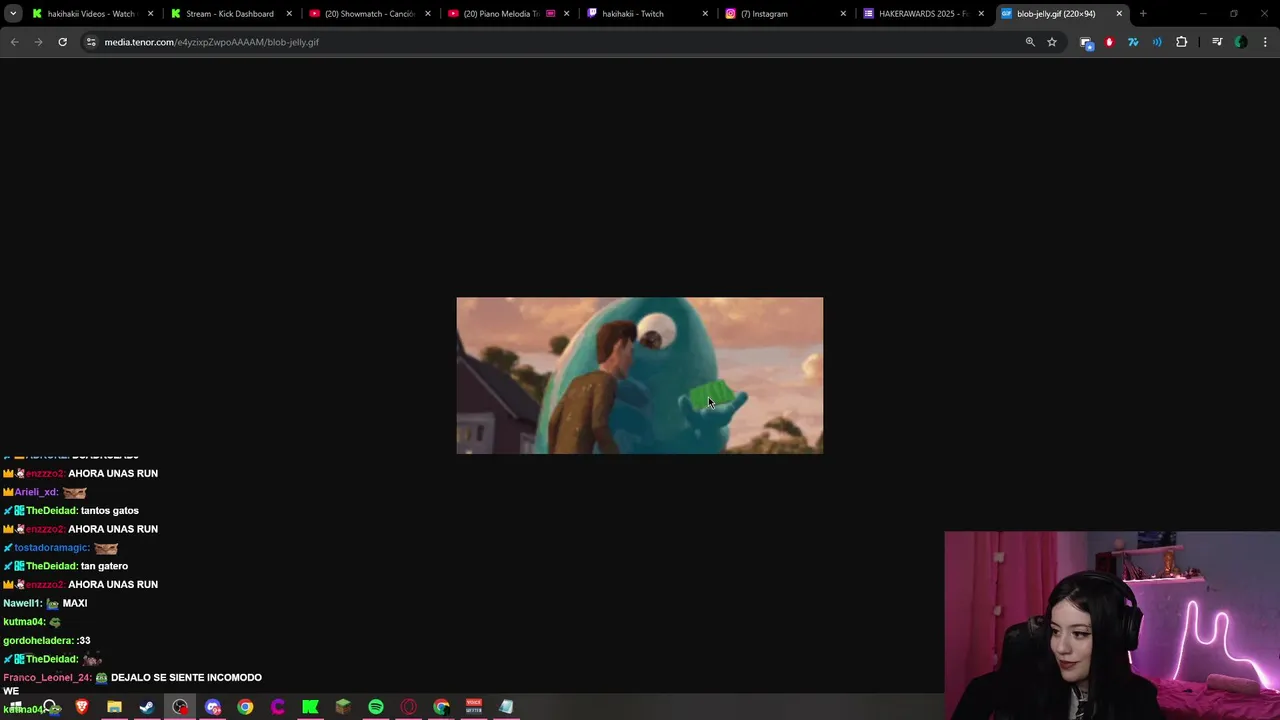Switch to the Showmatch YouTube tab
The image size is (1280, 720).
(x=368, y=14)
